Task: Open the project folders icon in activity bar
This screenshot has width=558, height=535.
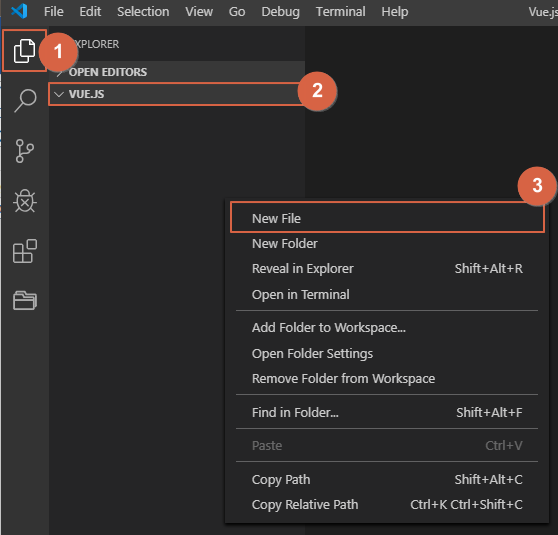Action: tap(25, 301)
